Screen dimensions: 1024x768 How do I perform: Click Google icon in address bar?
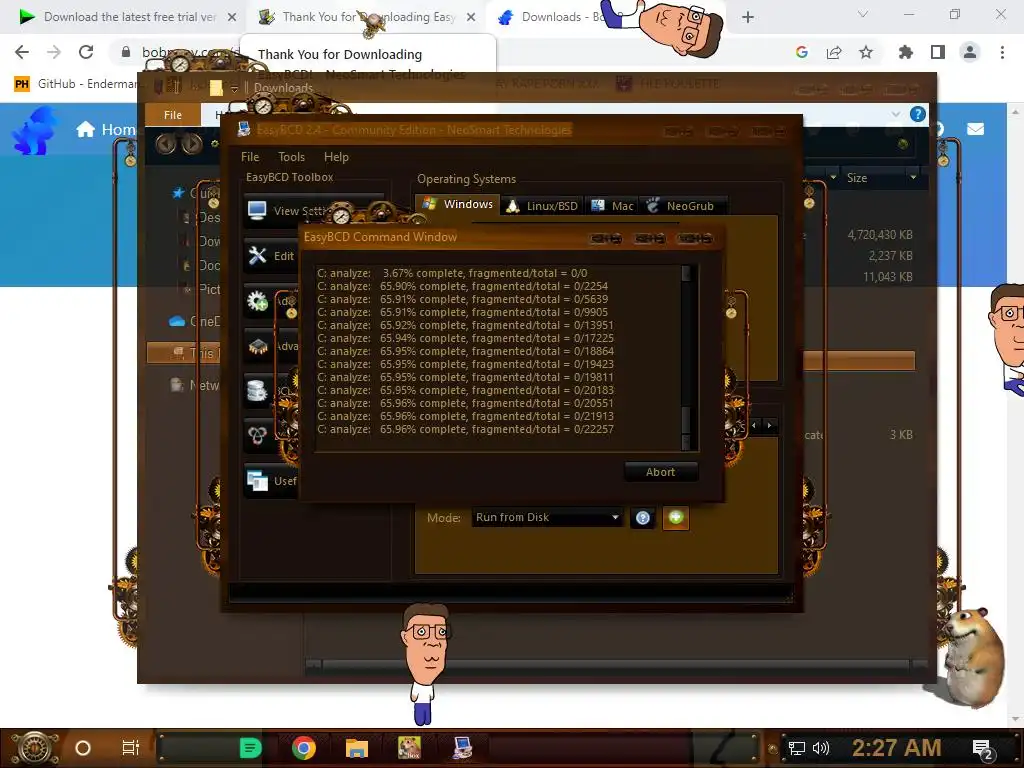tap(802, 52)
